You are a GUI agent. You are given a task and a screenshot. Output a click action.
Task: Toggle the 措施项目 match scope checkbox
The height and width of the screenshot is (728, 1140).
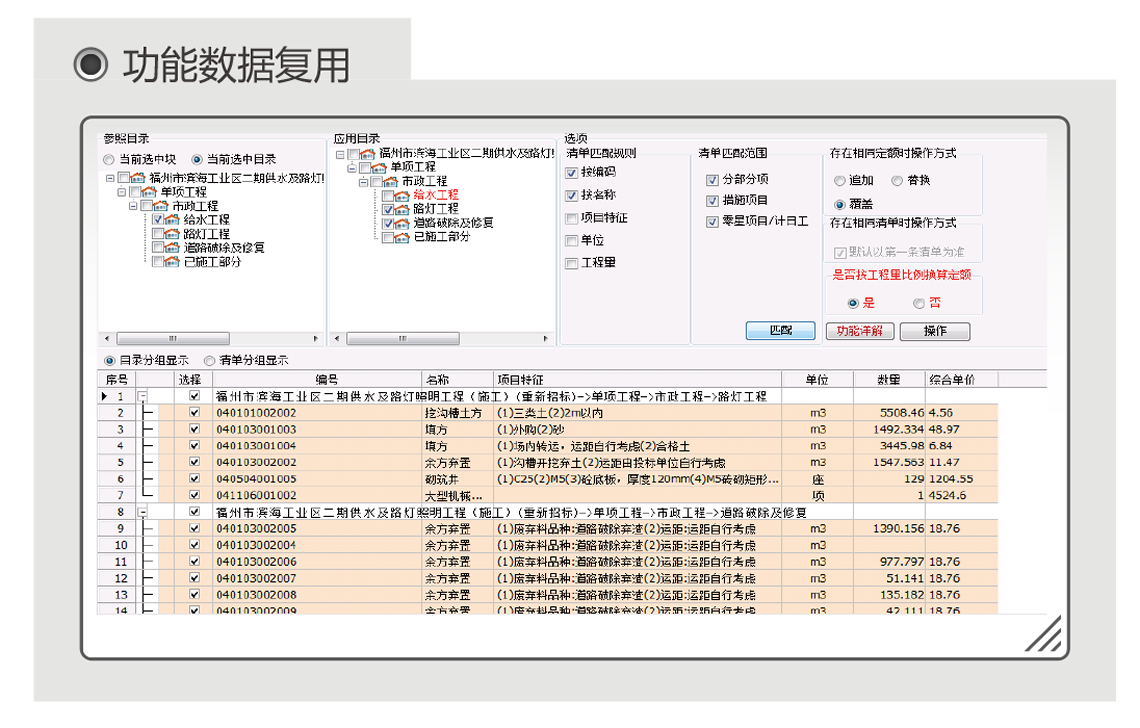tap(712, 201)
